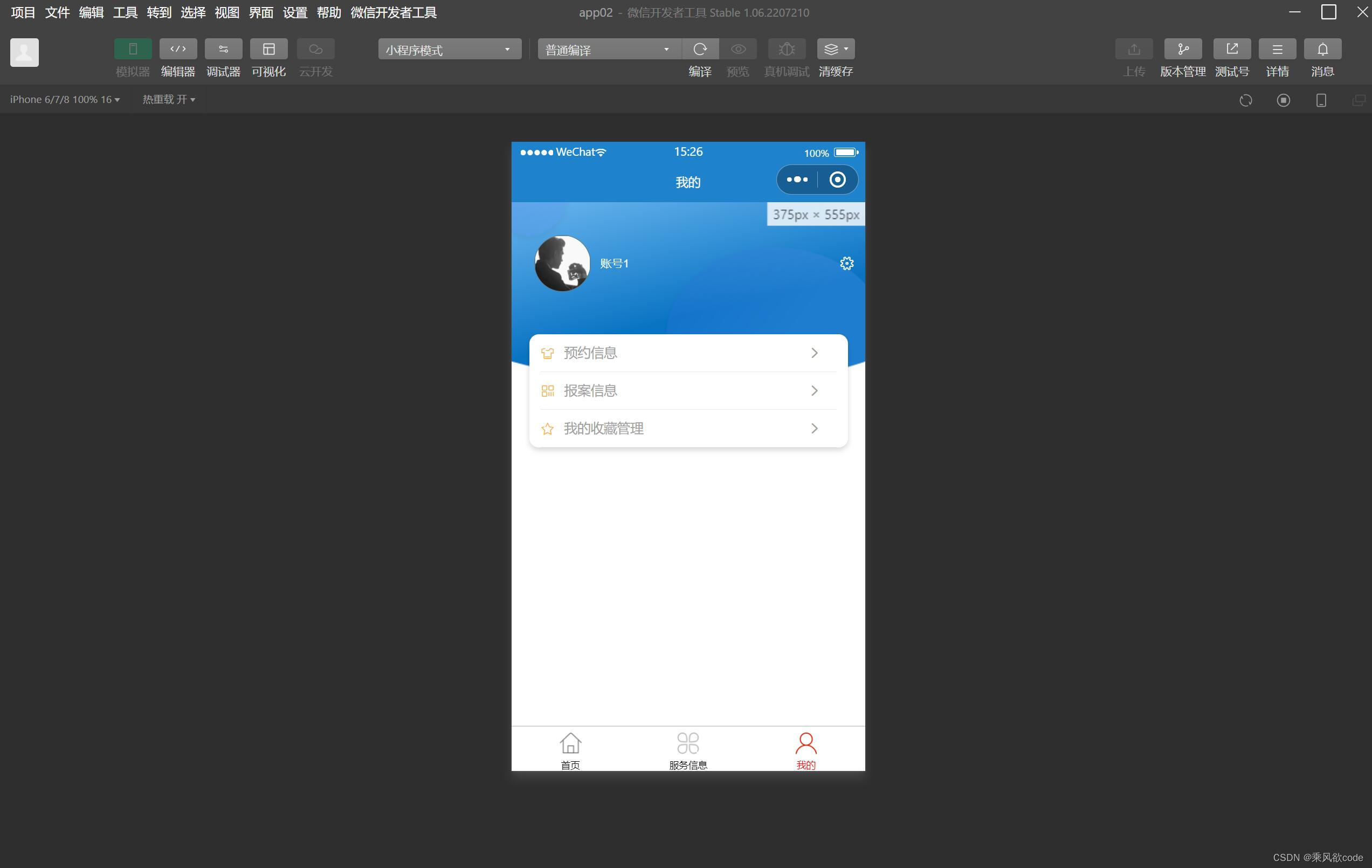Open the messages bell icon
The image size is (1372, 868).
(1322, 49)
